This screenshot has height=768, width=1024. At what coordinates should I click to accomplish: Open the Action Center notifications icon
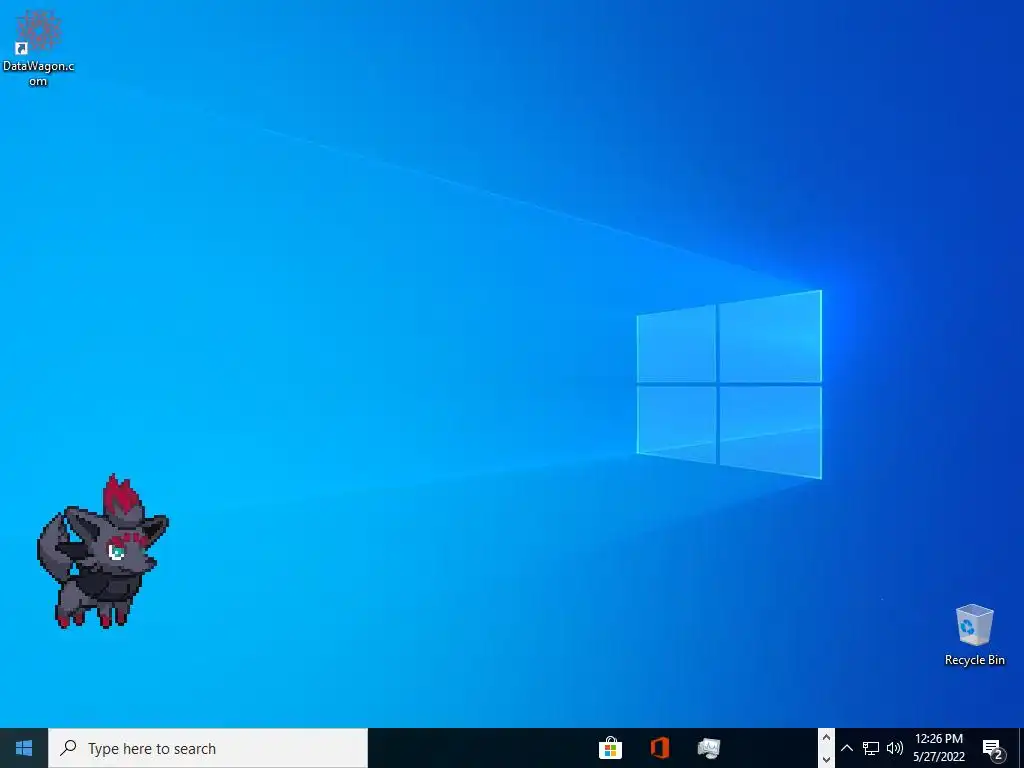(993, 748)
